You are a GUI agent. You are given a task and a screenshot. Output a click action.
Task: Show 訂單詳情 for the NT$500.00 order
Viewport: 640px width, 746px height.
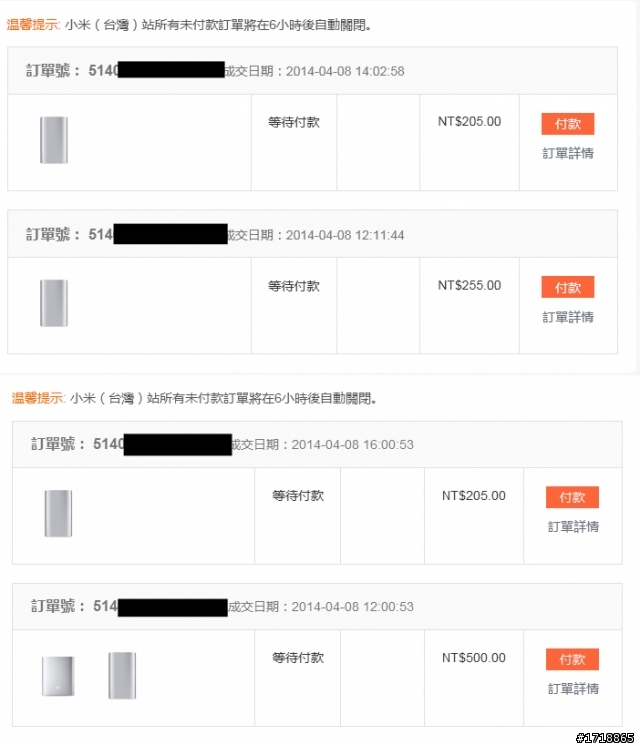[x=573, y=689]
